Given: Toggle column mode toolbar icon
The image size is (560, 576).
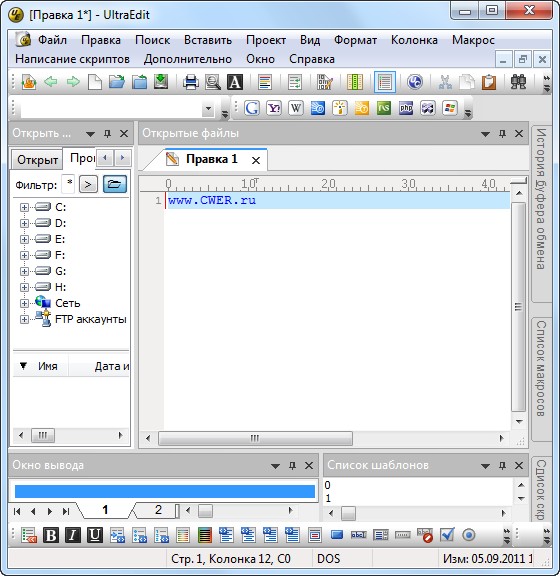Looking at the screenshot, I should 355,82.
